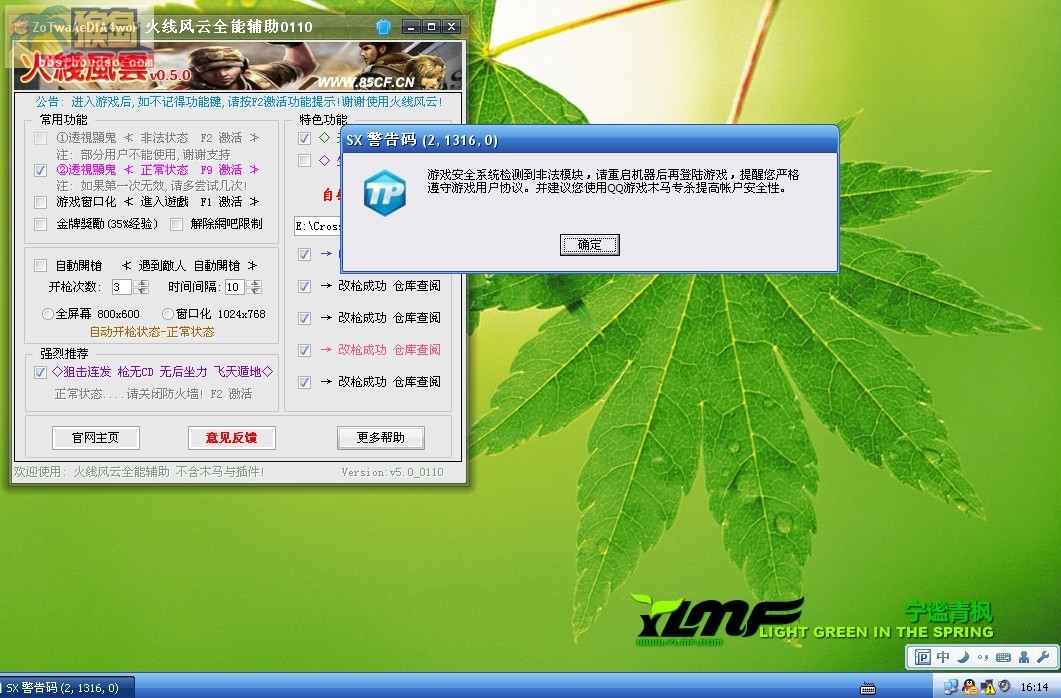The image size is (1061, 698).
Task: Click the TP security logo in warning dialog
Action: (x=384, y=193)
